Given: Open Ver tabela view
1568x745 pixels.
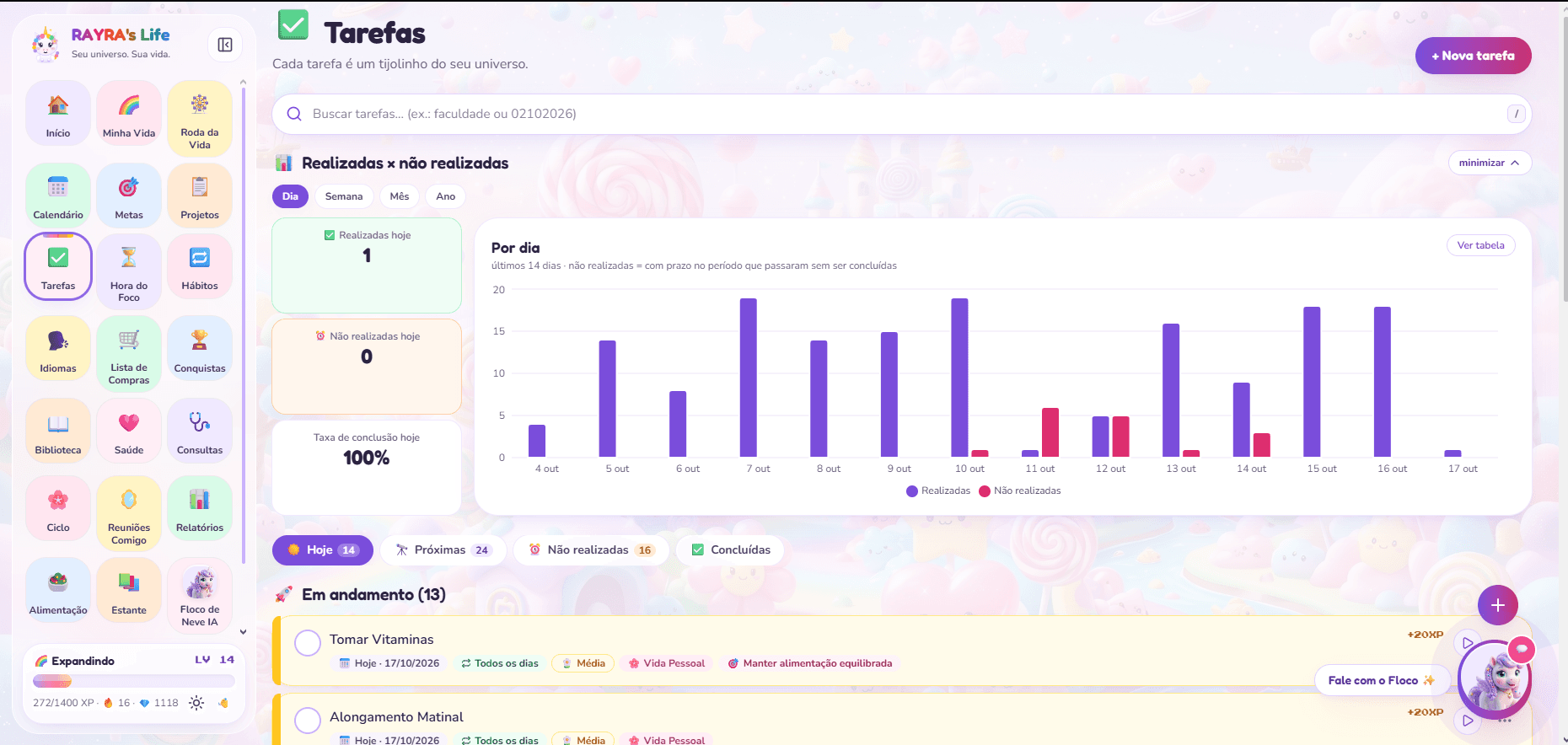Looking at the screenshot, I should pyautogui.click(x=1480, y=245).
